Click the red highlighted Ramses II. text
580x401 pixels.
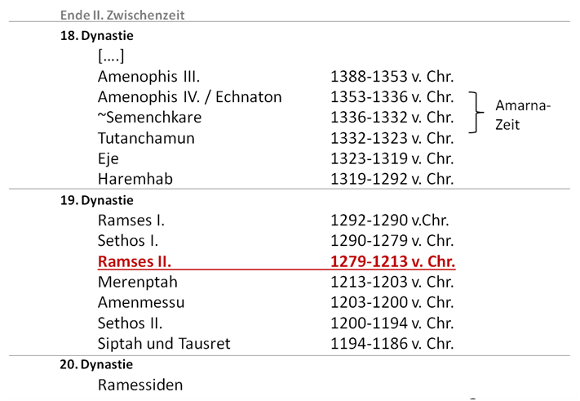pos(135,262)
